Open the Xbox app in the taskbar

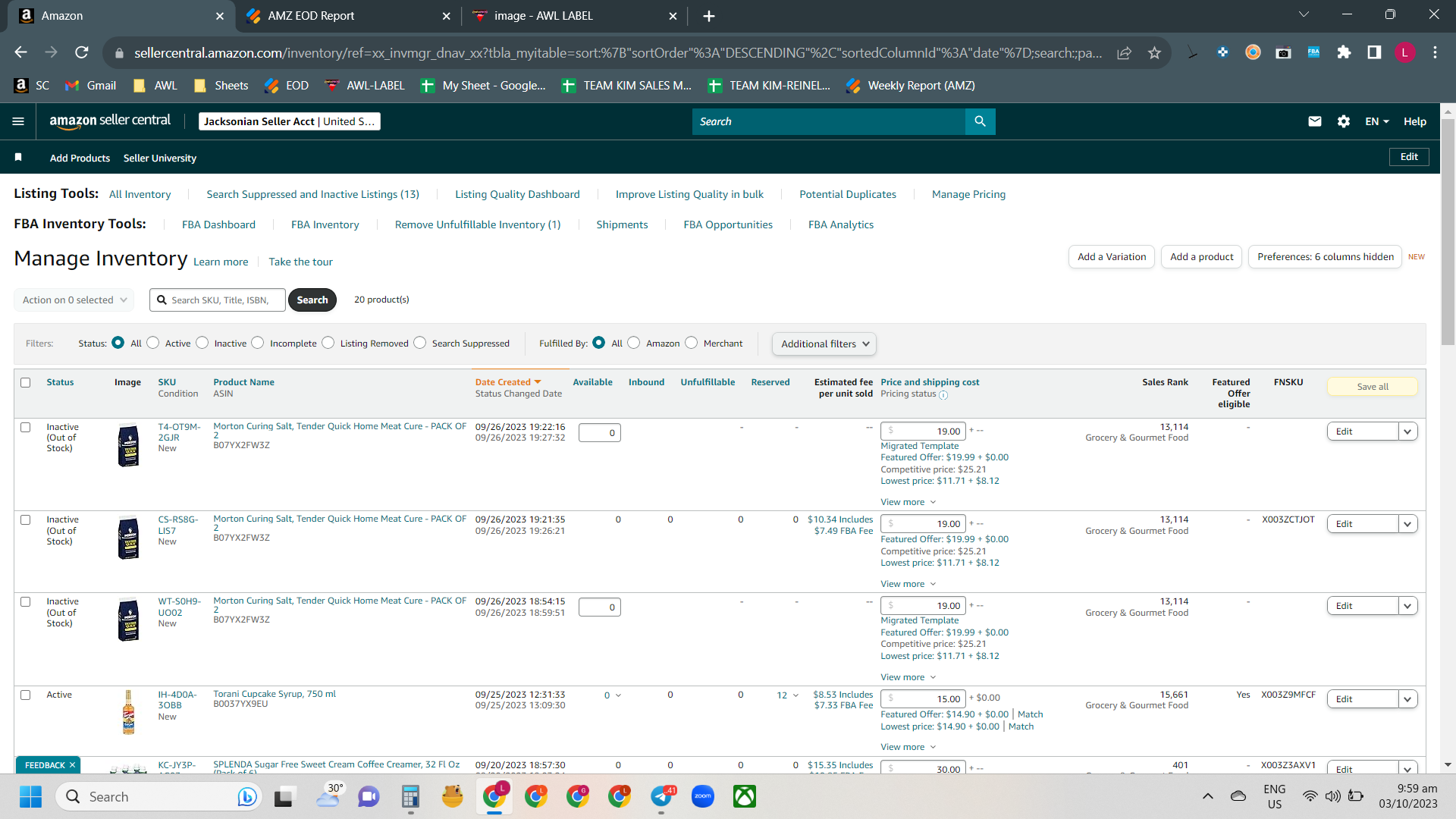[745, 796]
